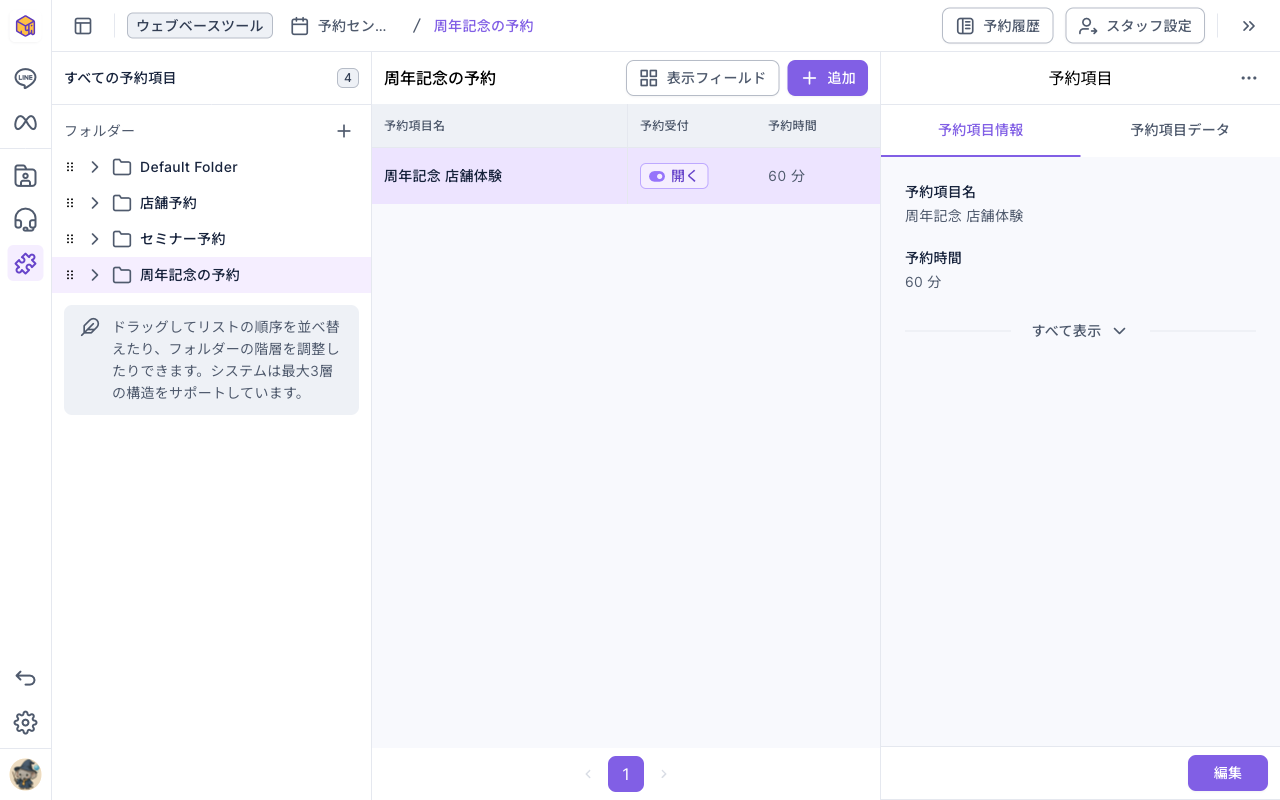
Task: Open the 予約セン... breadcrumb
Action: click(x=339, y=26)
